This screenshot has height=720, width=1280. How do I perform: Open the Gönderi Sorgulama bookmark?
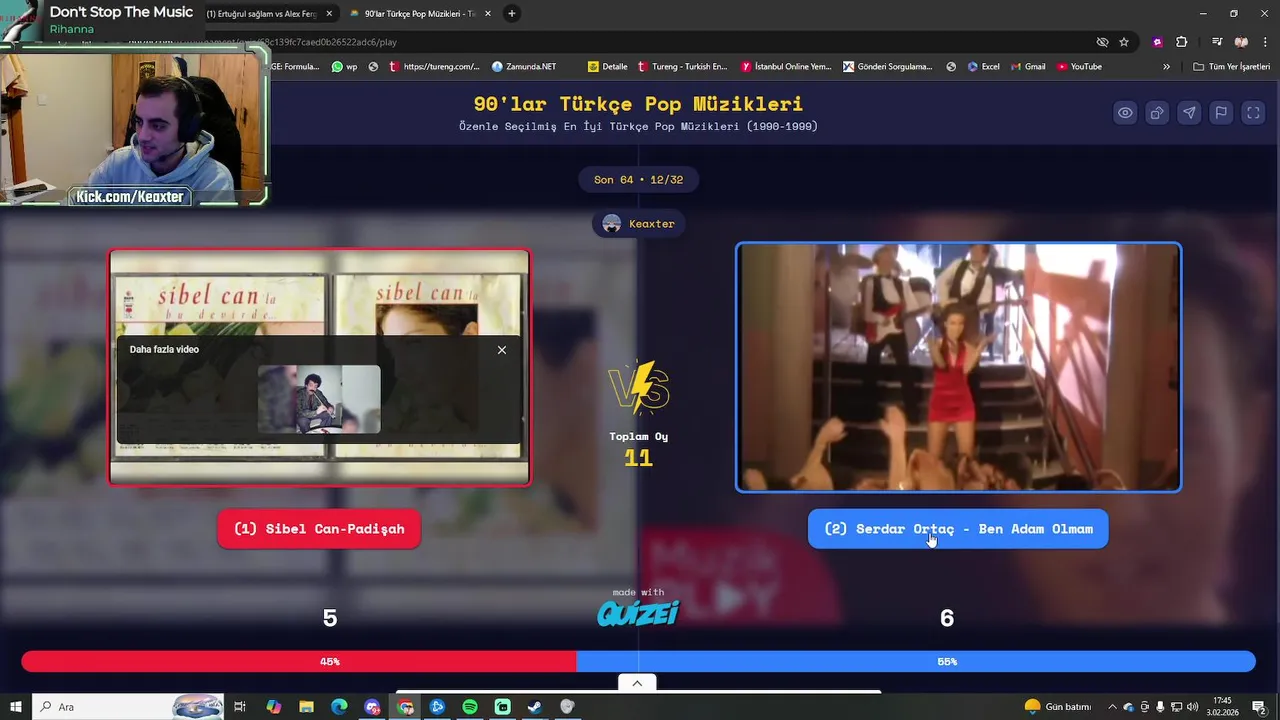[888, 67]
